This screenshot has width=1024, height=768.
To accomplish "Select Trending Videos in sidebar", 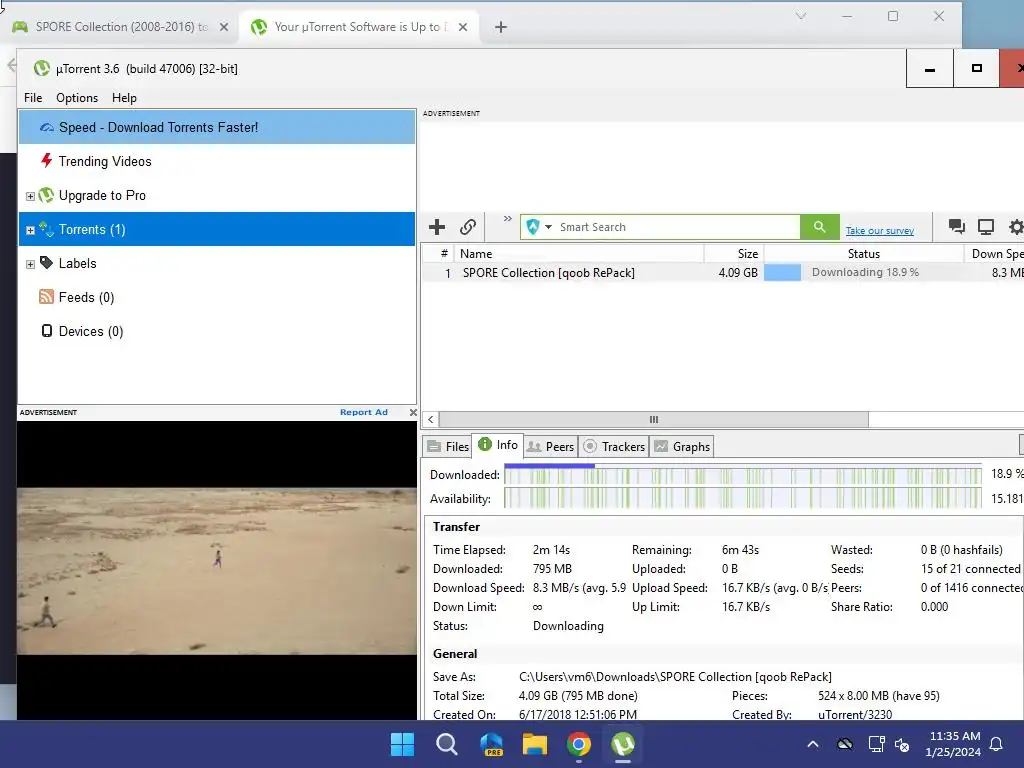I will point(217,161).
